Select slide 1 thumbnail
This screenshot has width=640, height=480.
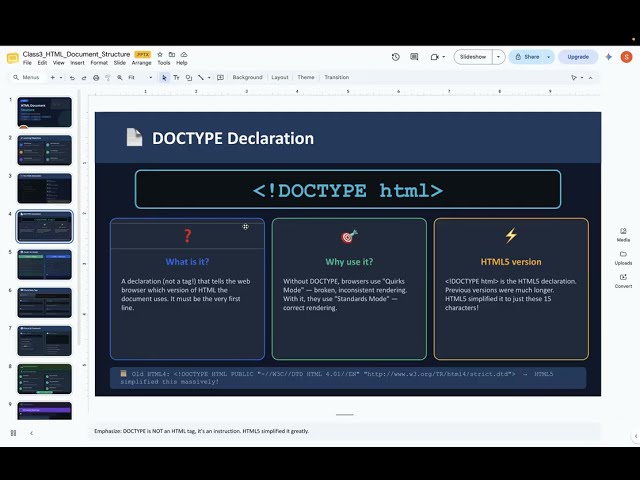pyautogui.click(x=44, y=112)
